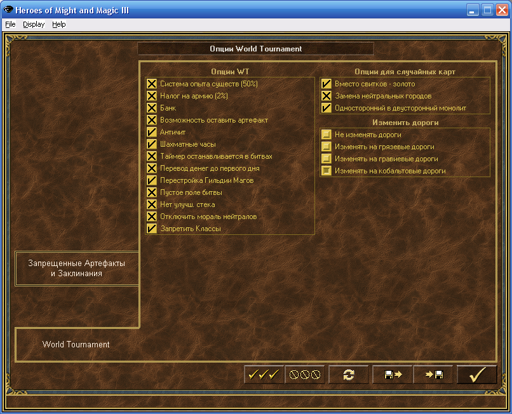512x414 pixels.
Task: Click the load settings arrow-disk button
Action: tap(433, 375)
